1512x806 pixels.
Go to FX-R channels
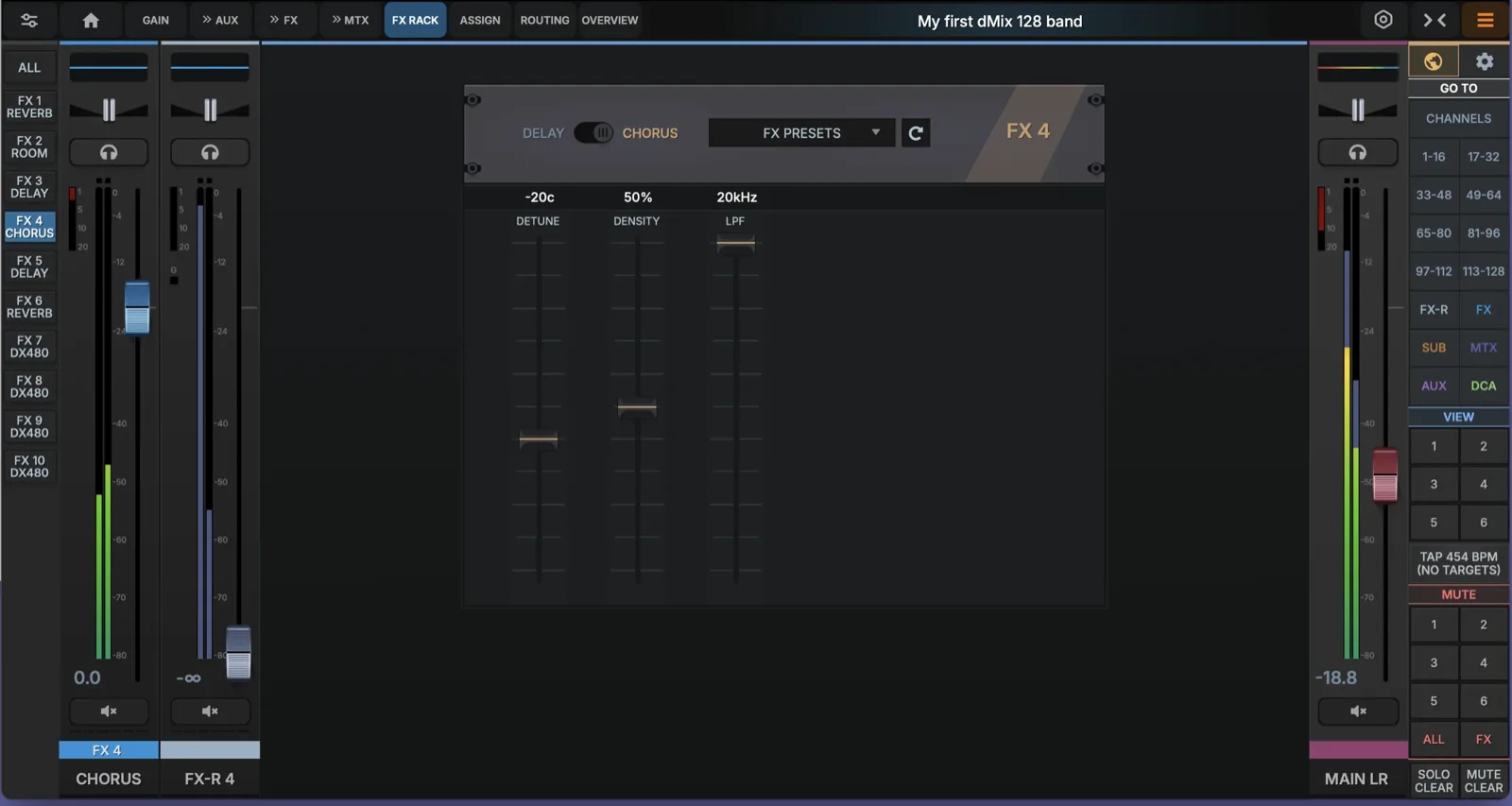pos(1434,309)
